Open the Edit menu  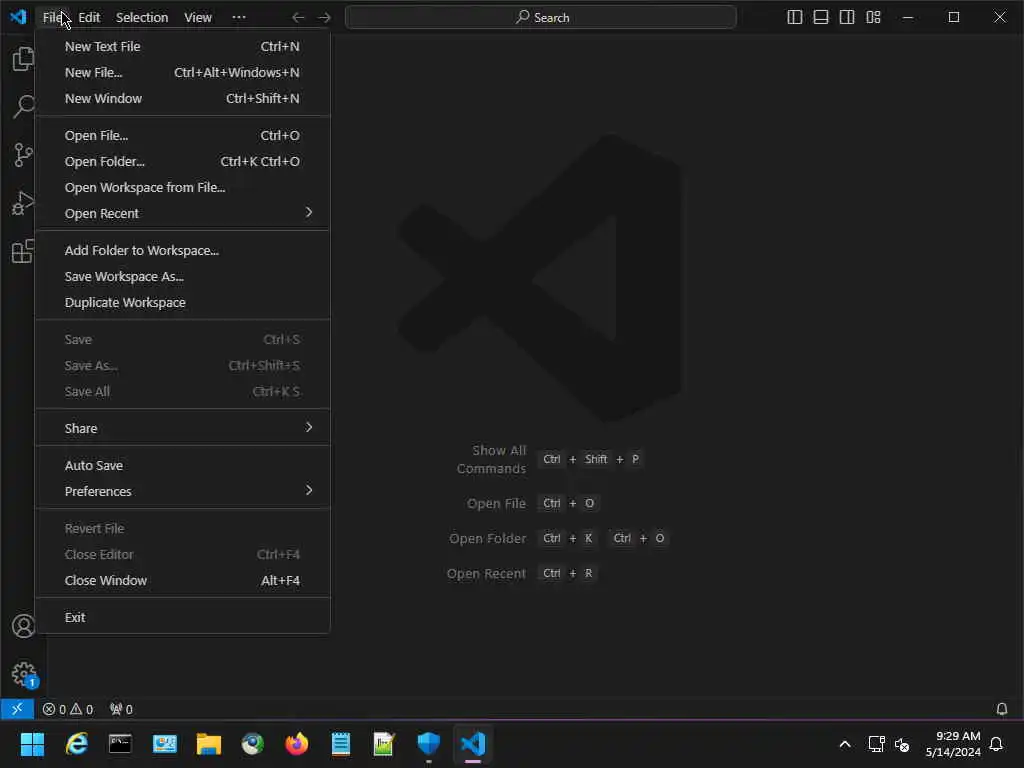pyautogui.click(x=89, y=18)
